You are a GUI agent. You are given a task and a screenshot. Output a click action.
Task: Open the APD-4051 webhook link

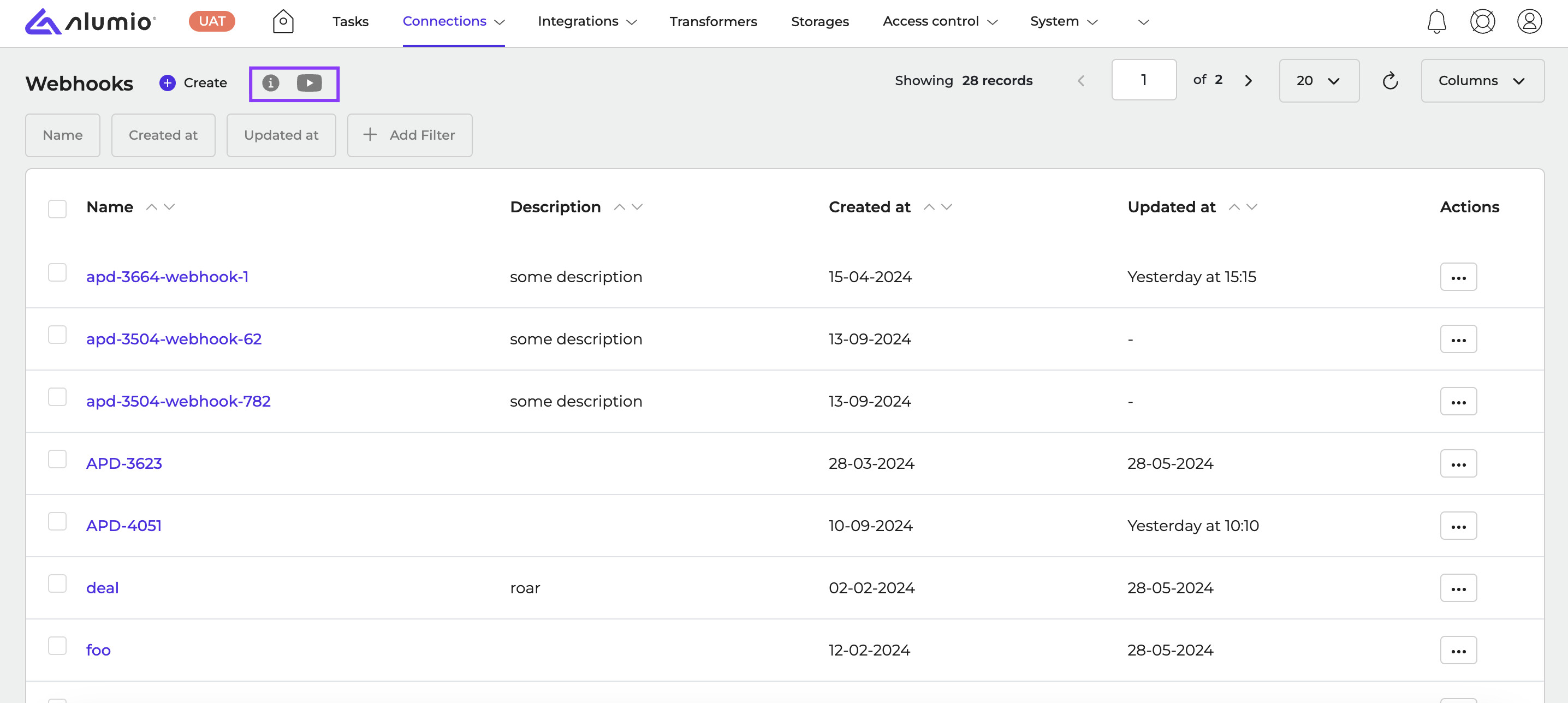pyautogui.click(x=124, y=525)
